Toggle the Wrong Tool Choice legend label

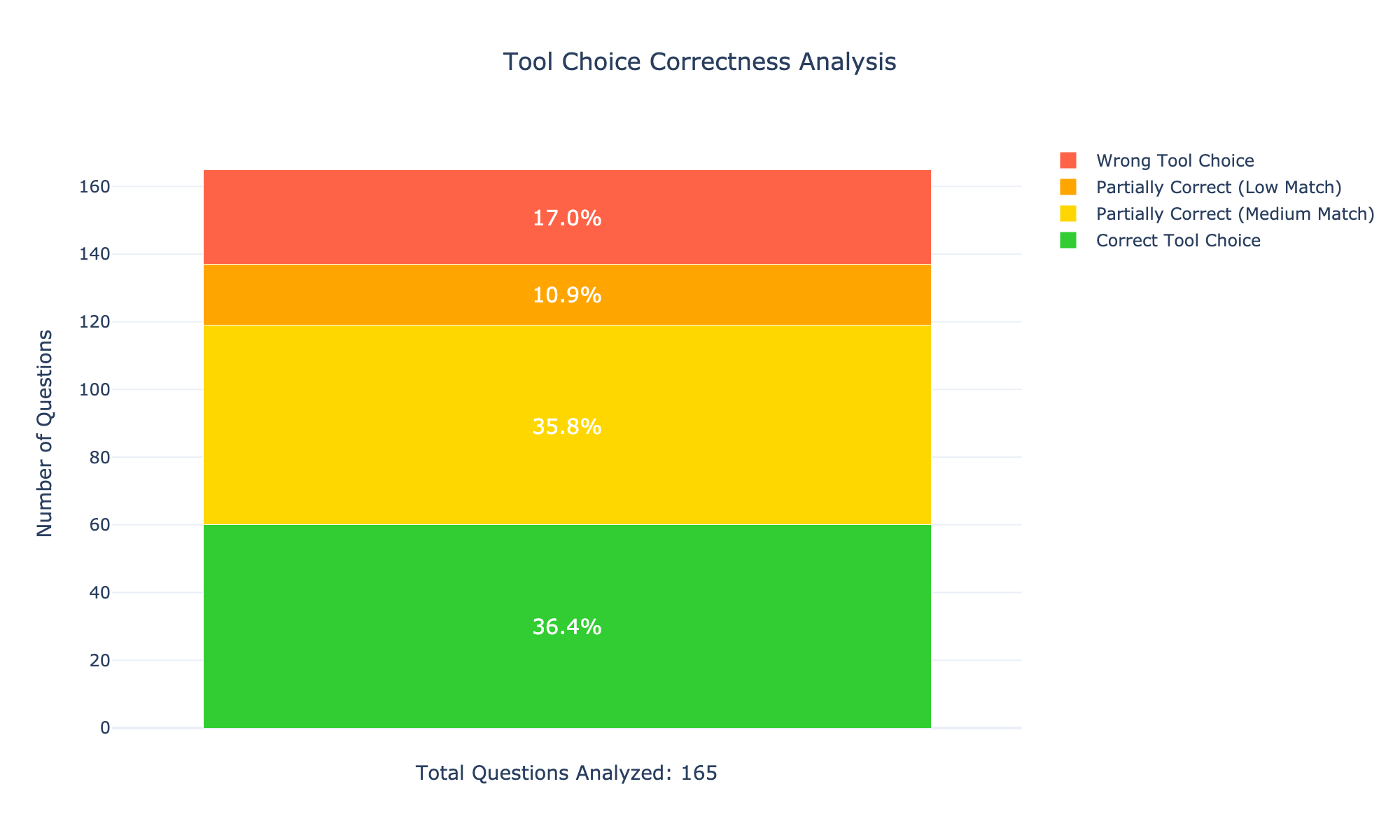(1175, 160)
